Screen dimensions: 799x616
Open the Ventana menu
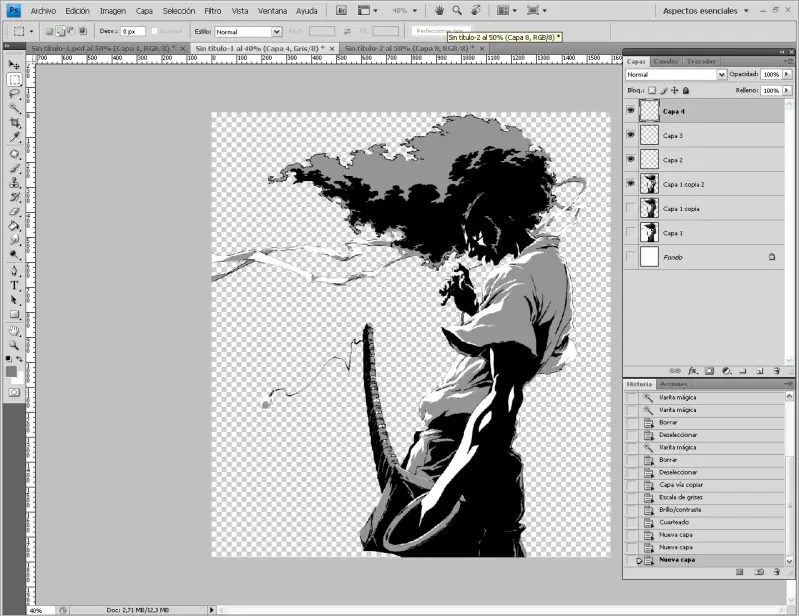(x=273, y=11)
